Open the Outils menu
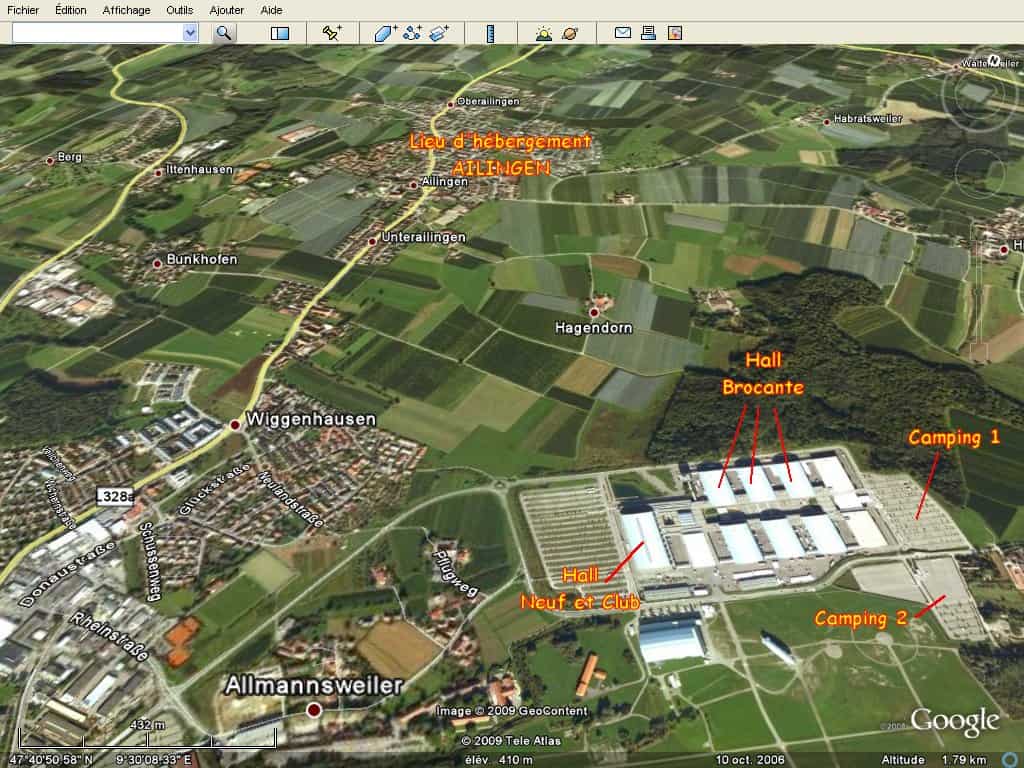The width and height of the screenshot is (1024, 768). tap(180, 10)
